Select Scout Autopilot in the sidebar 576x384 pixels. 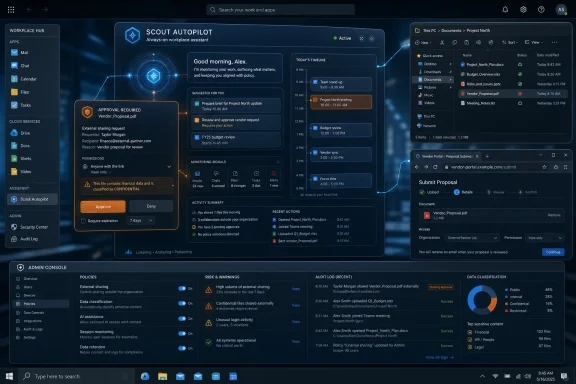point(32,199)
